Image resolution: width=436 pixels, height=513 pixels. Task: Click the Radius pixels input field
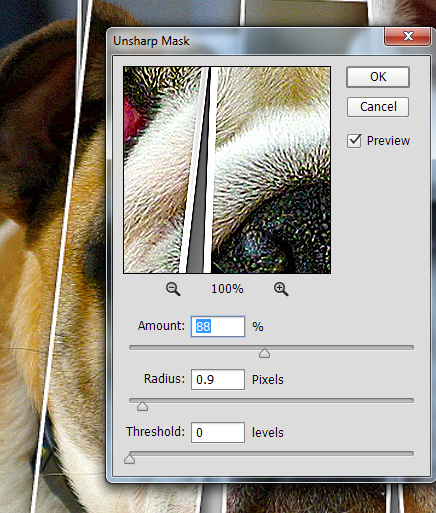(218, 379)
